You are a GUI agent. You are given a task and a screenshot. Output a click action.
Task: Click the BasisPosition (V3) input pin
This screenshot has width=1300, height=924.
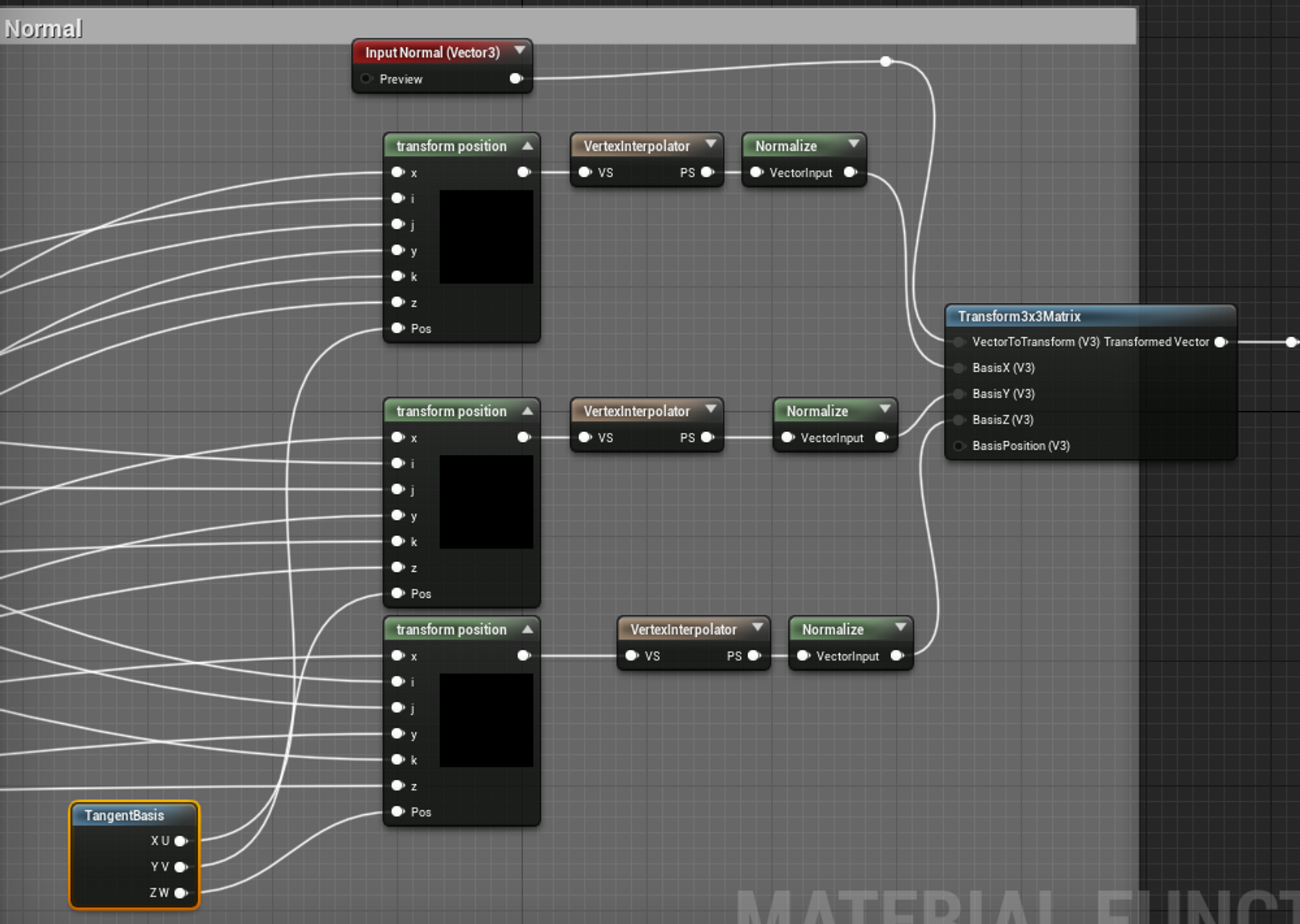click(959, 446)
